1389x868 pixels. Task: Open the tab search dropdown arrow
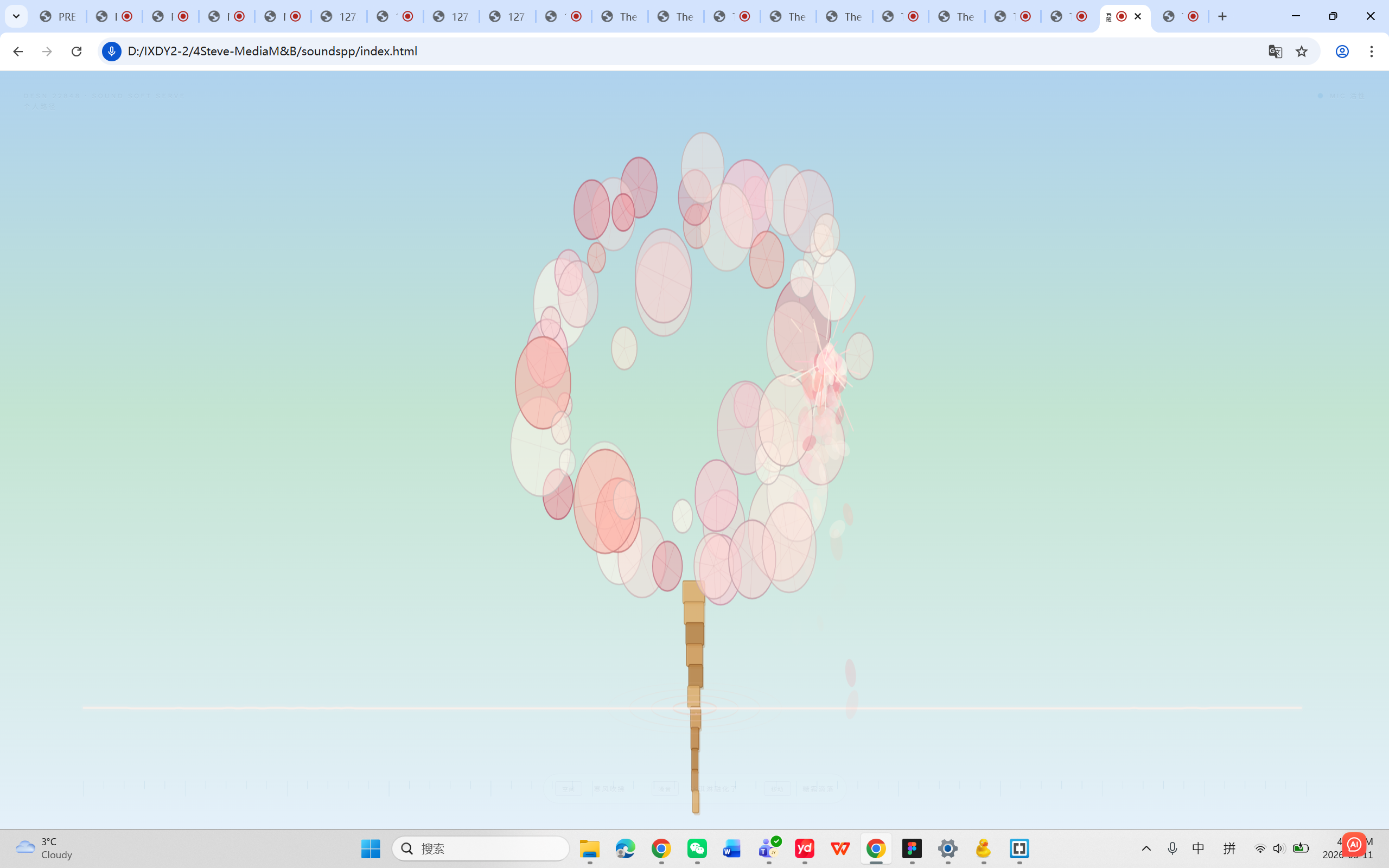click(16, 16)
